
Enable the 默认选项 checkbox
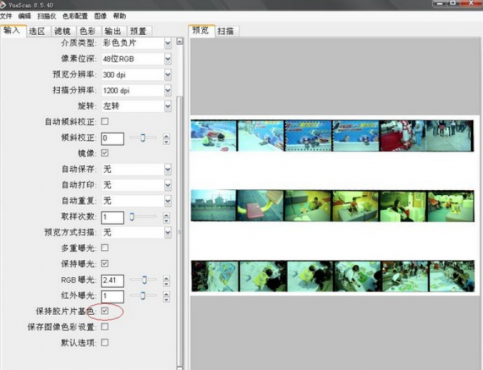tap(105, 342)
